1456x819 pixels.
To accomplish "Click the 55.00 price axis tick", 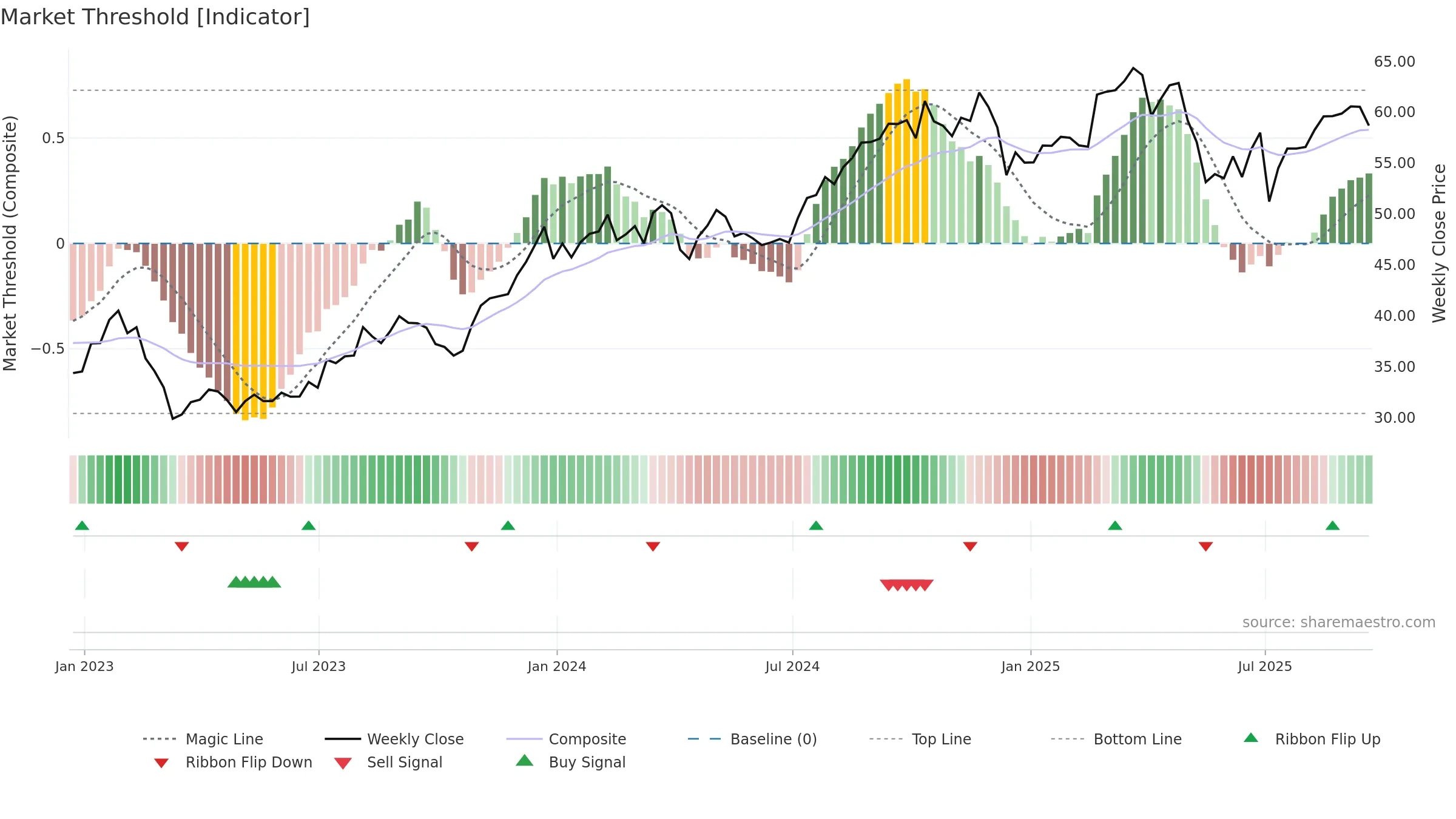I will point(1394,163).
